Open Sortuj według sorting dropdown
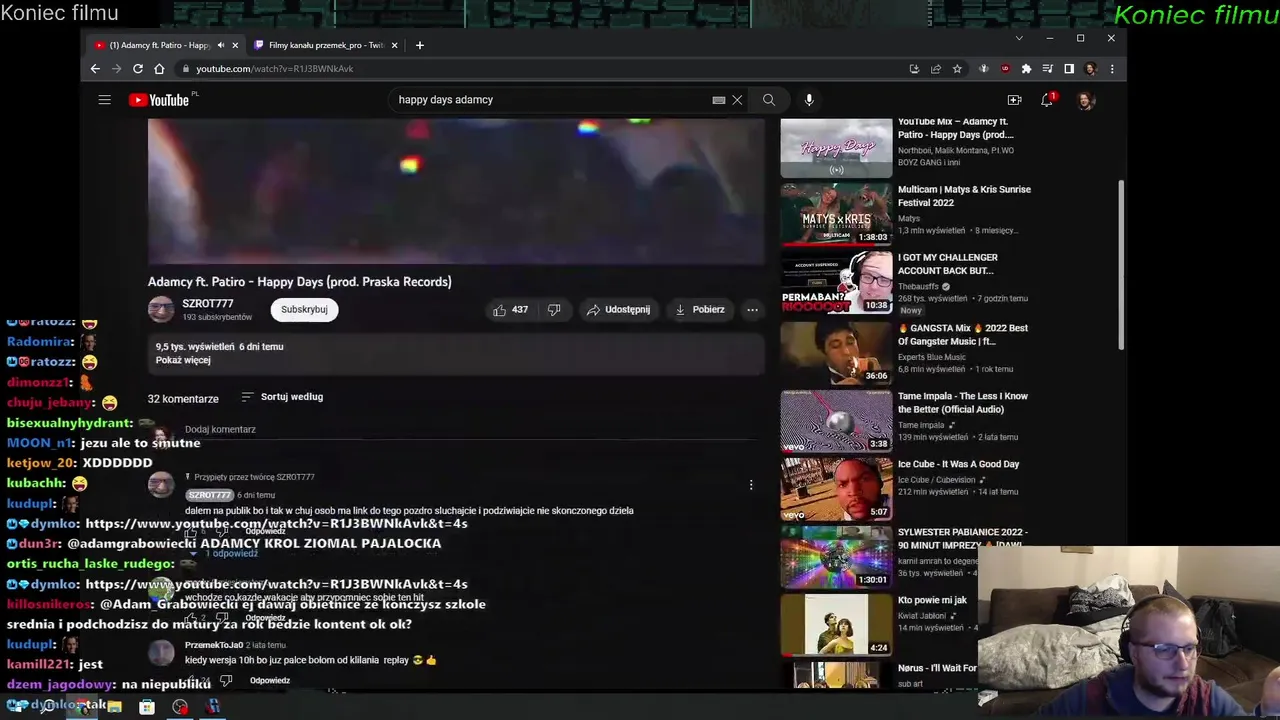 pyautogui.click(x=282, y=397)
